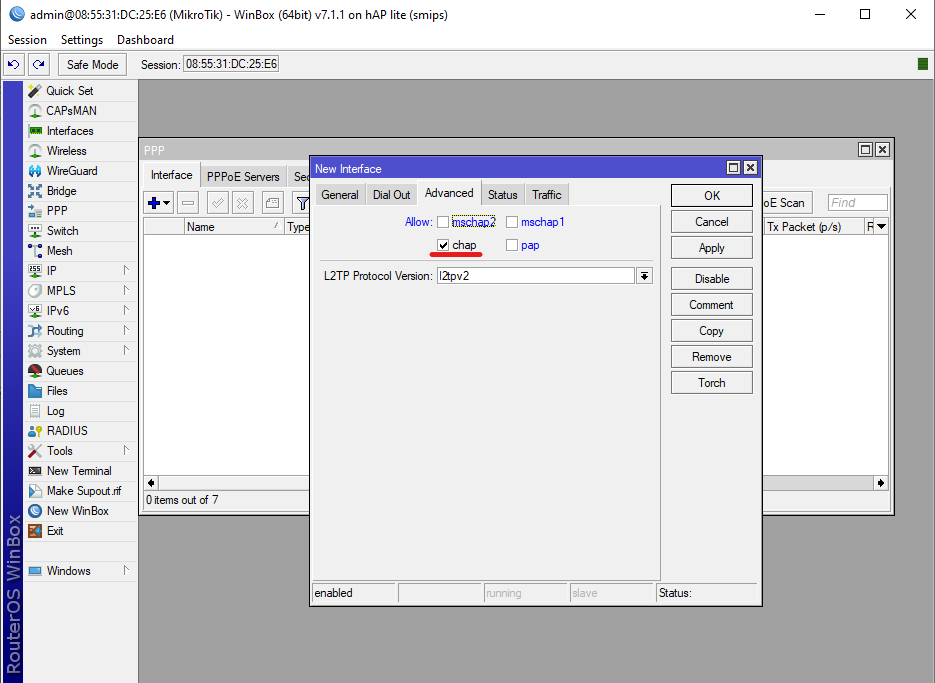Expand the Tools submenu in sidebar

pyautogui.click(x=59, y=451)
